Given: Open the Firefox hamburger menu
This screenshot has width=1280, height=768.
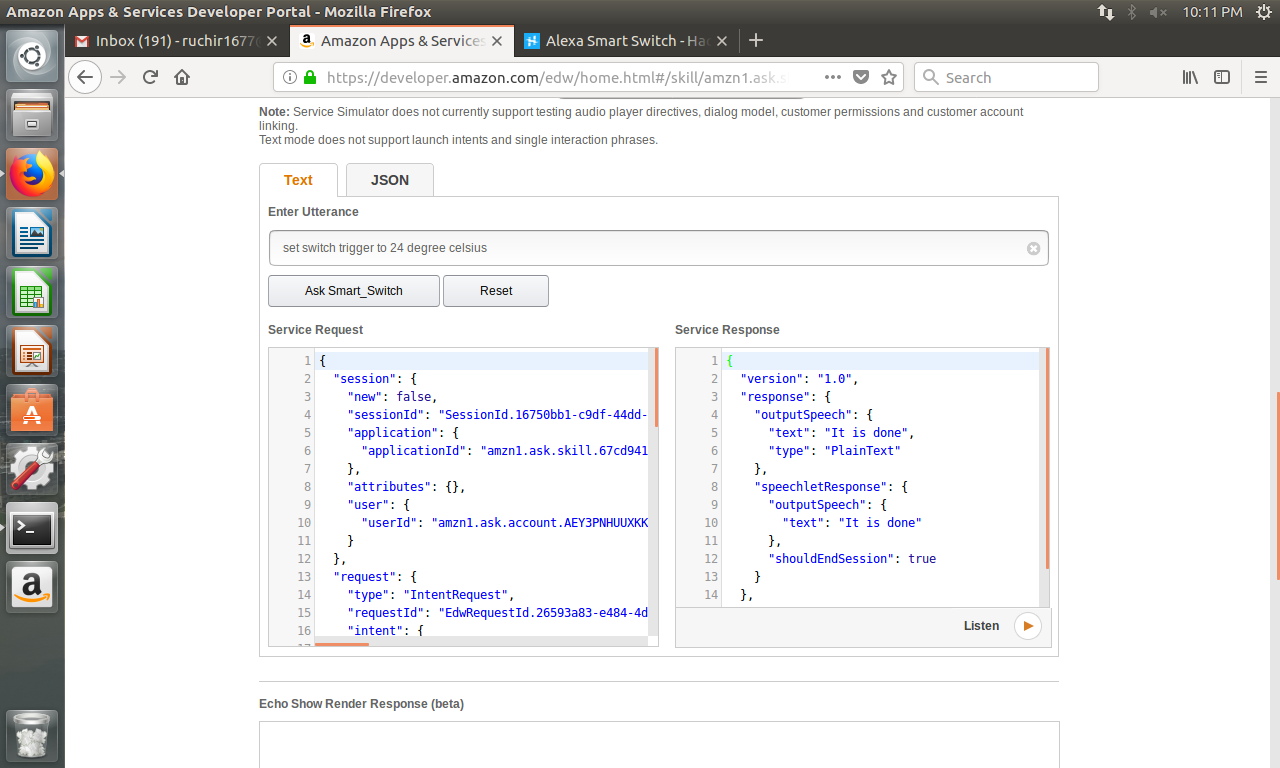Looking at the screenshot, I should [1261, 77].
